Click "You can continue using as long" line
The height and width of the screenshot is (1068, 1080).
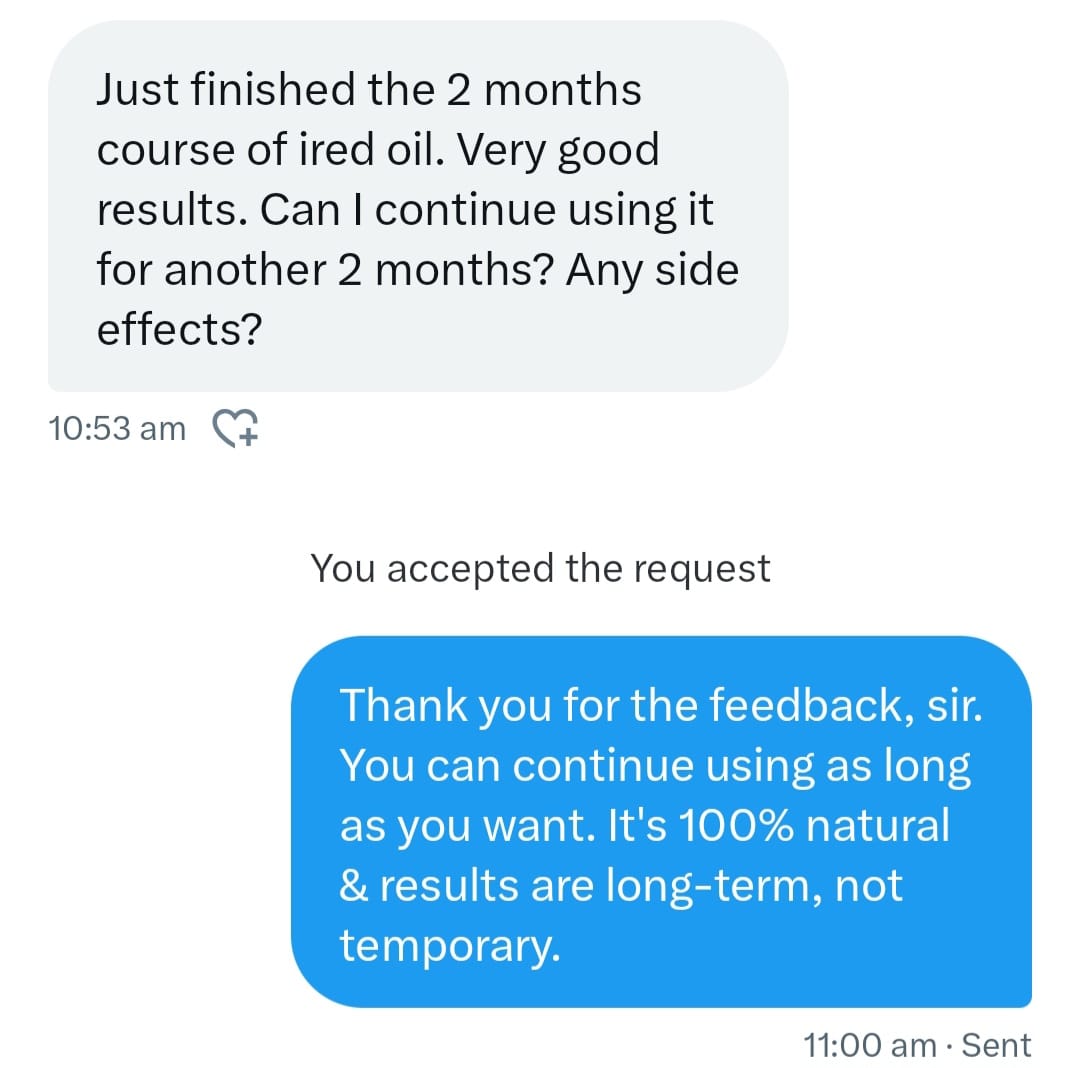pos(655,766)
